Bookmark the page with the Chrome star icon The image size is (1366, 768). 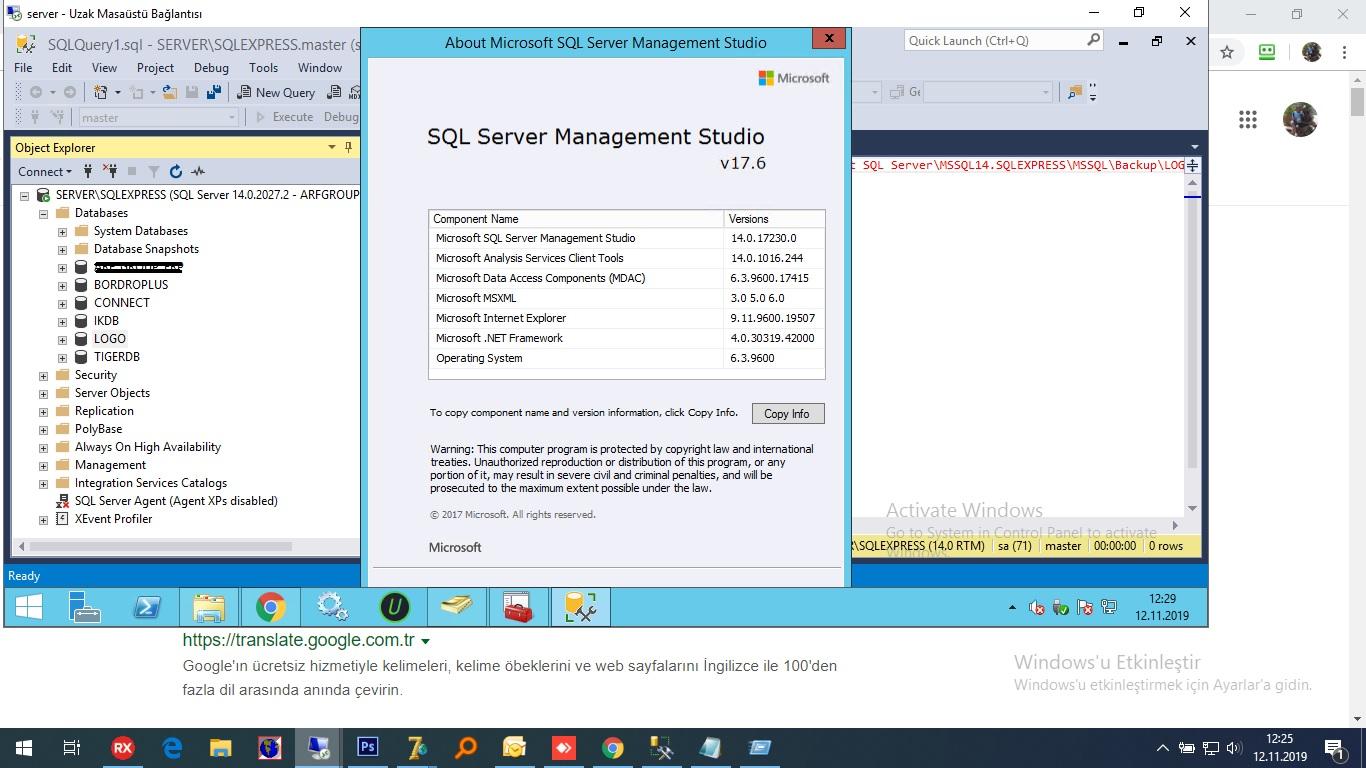(1227, 52)
